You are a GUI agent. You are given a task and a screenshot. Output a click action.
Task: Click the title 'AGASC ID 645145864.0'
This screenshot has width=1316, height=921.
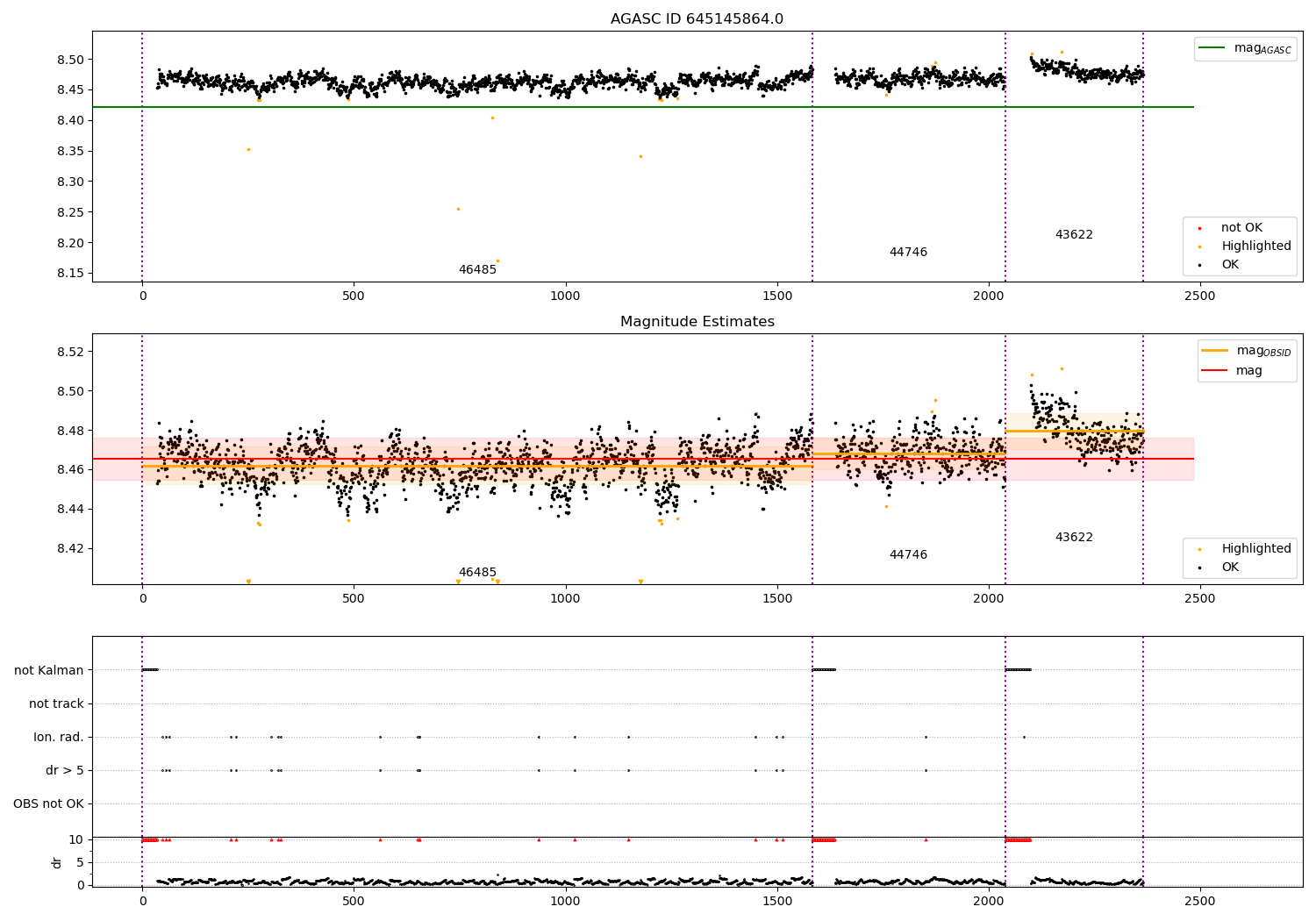pos(697,19)
